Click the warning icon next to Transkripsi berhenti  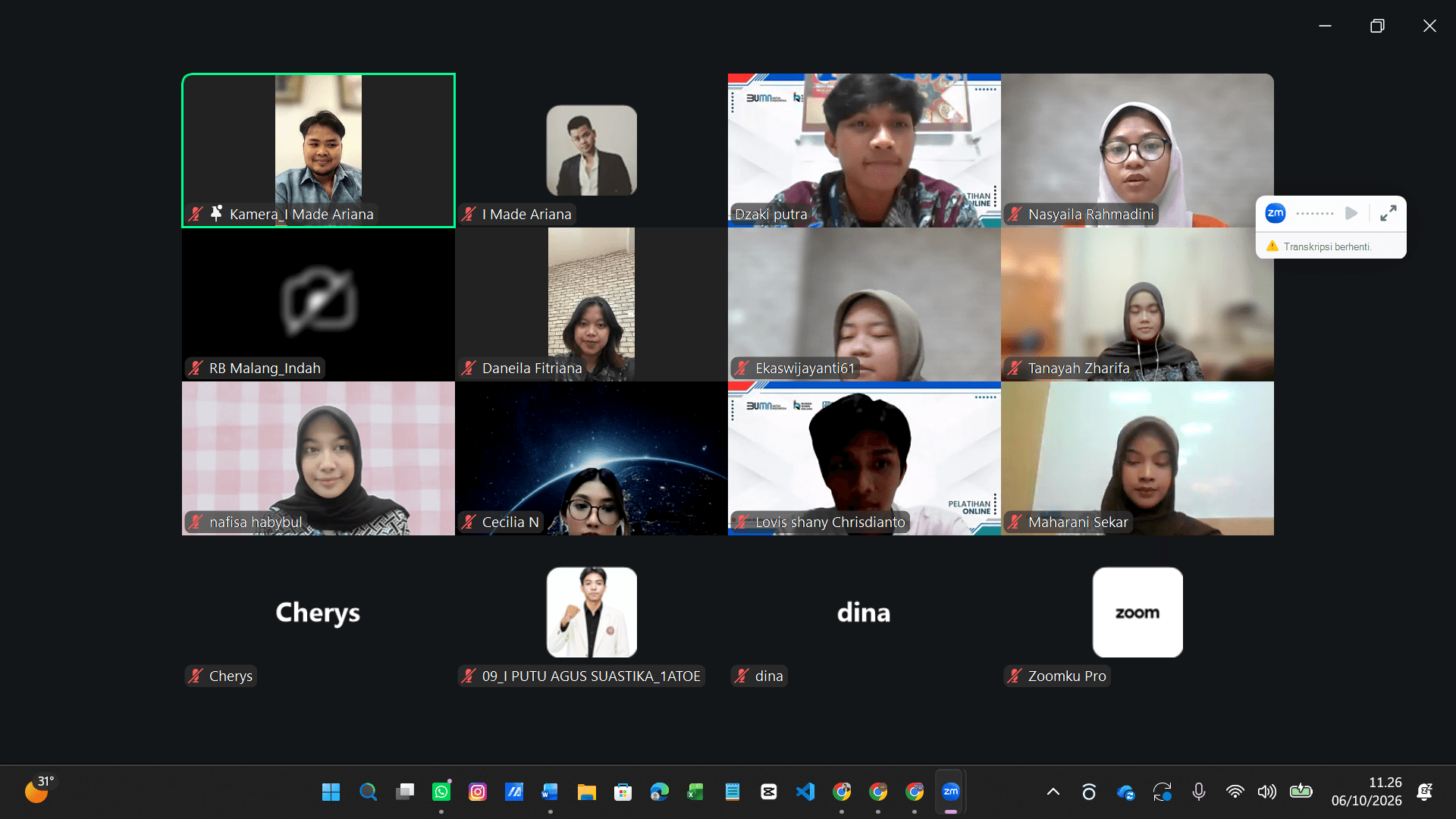tap(1272, 246)
